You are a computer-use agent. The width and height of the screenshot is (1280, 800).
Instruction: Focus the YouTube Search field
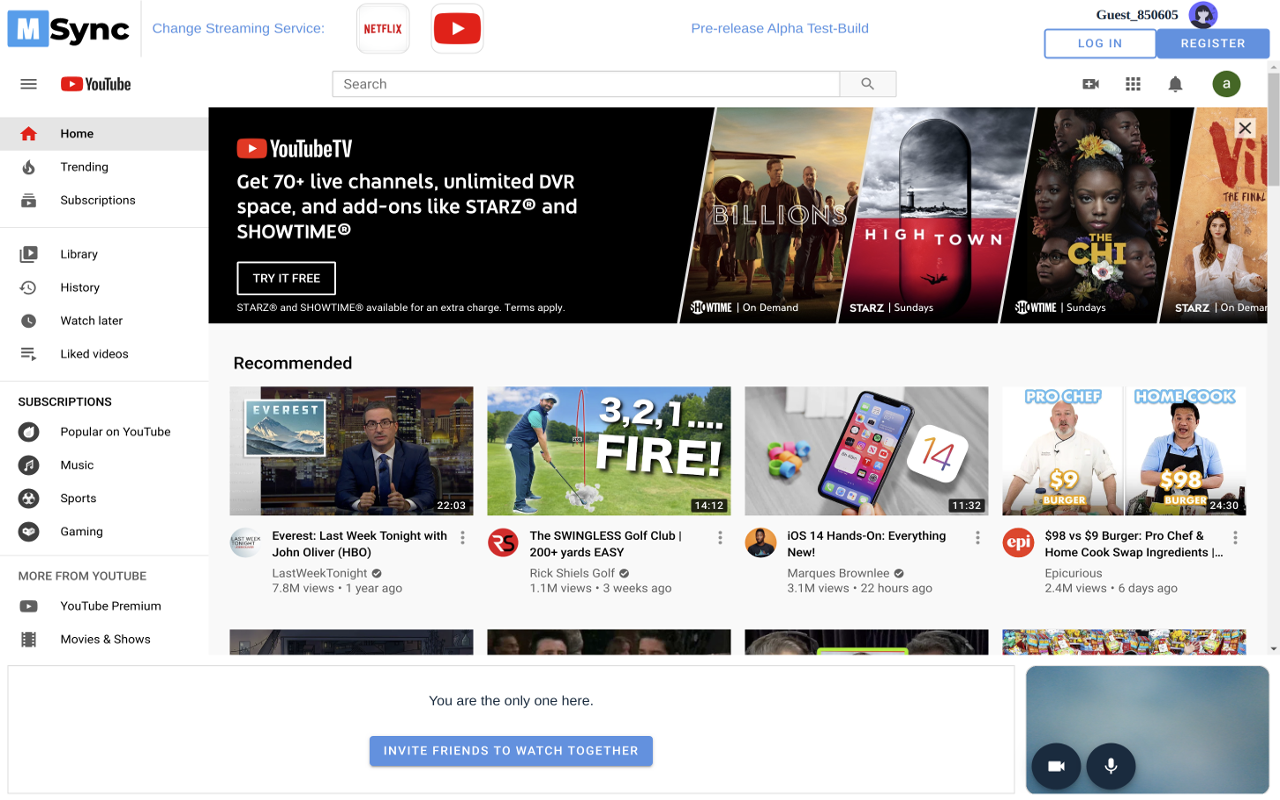(x=586, y=84)
